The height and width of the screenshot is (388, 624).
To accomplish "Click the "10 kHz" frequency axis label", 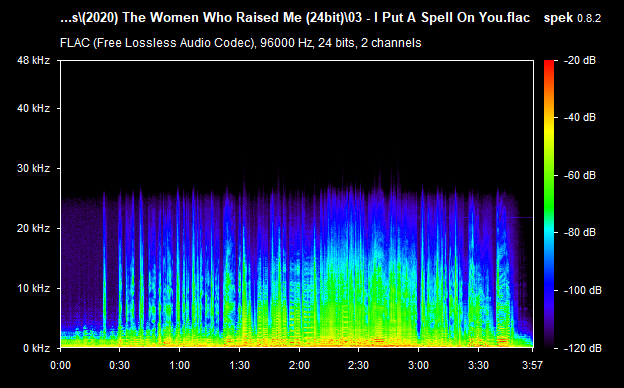I will tap(33, 288).
